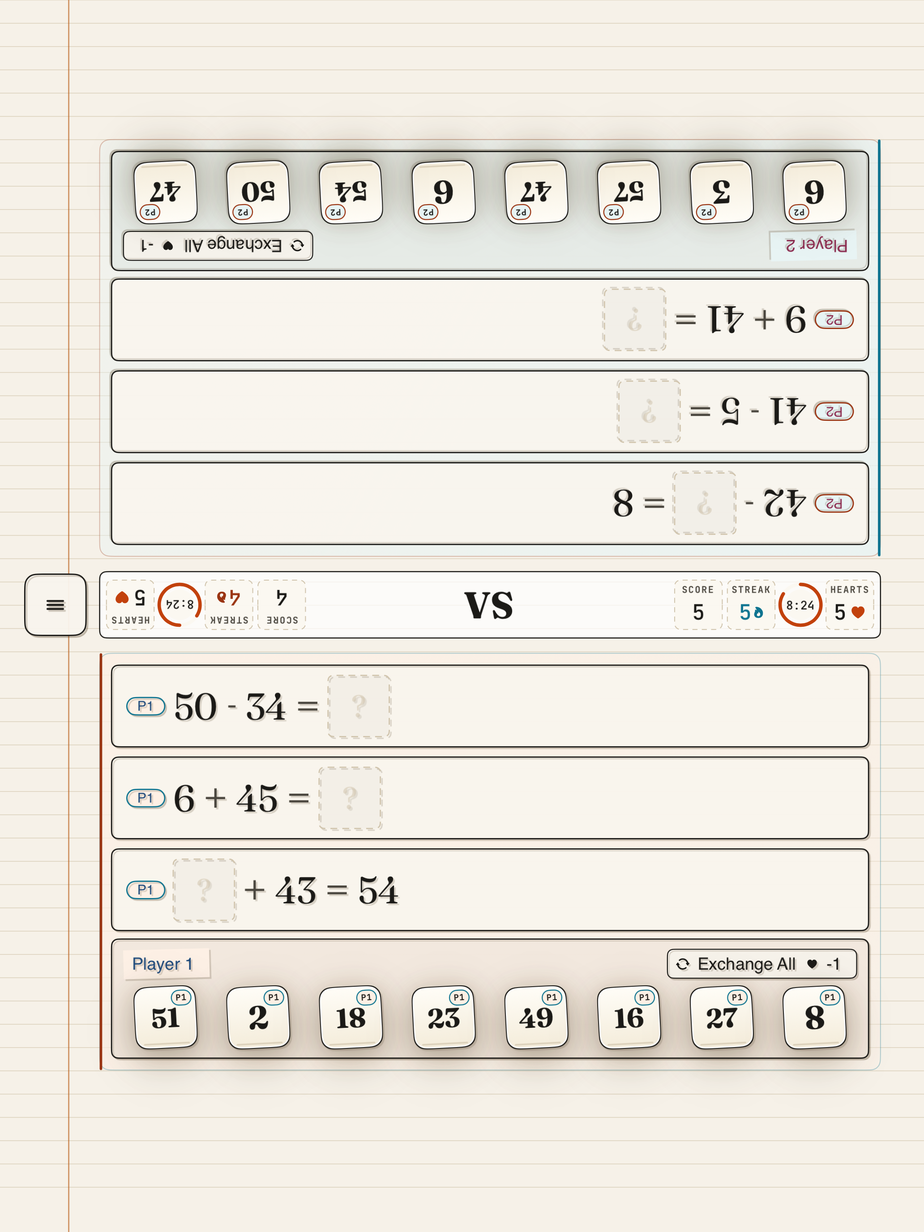
Task: Click Player 2's upside-down SCORE box showing 4
Action: [x=282, y=605]
